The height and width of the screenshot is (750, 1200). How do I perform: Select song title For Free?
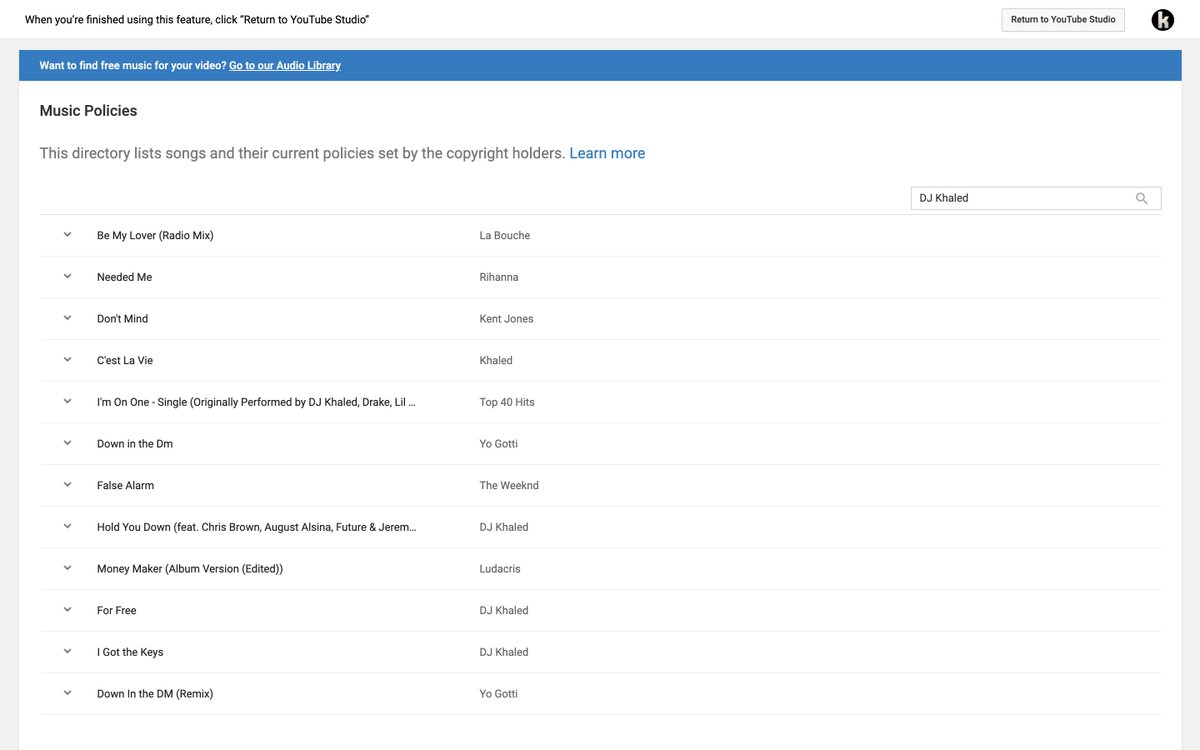[117, 611]
